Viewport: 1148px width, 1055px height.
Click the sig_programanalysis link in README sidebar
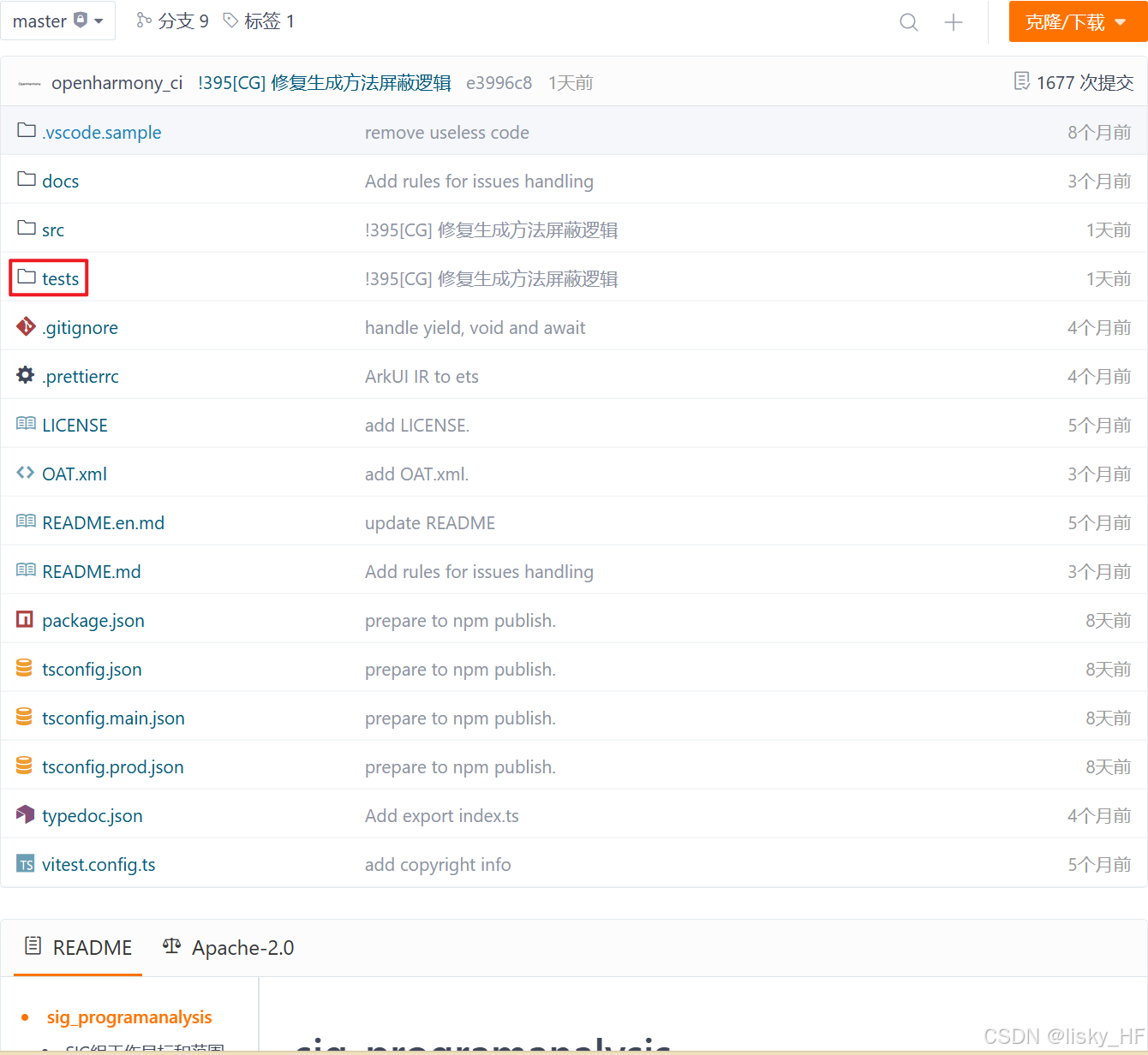[129, 1016]
